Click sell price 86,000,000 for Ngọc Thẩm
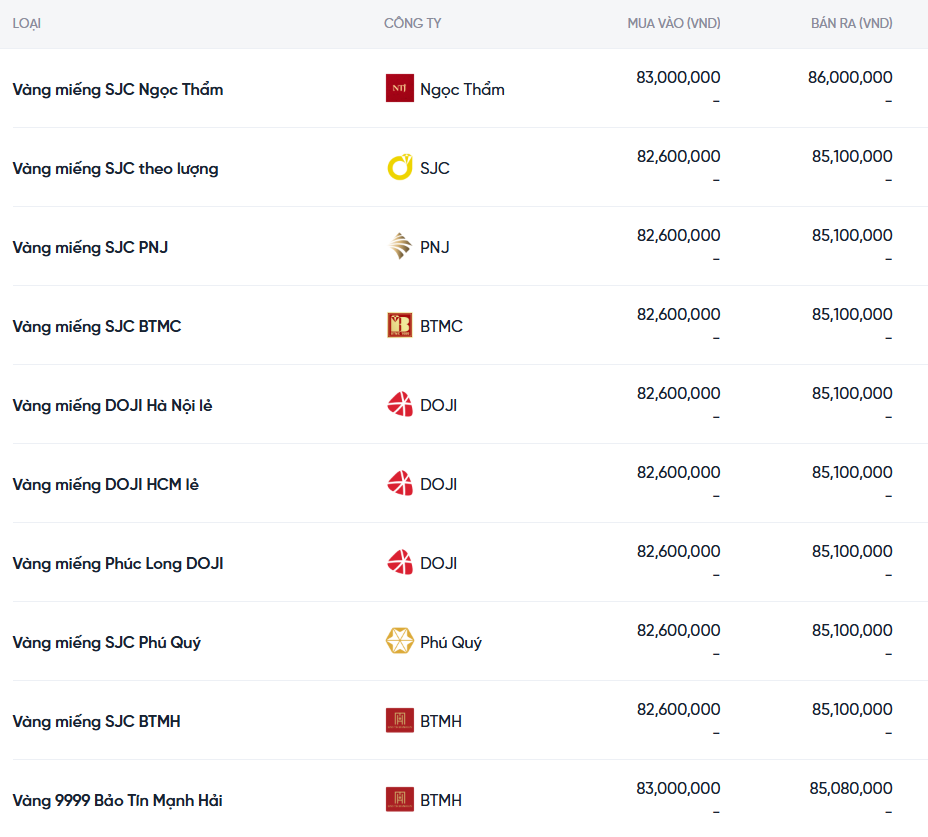This screenshot has height=837, width=928. coord(850,78)
